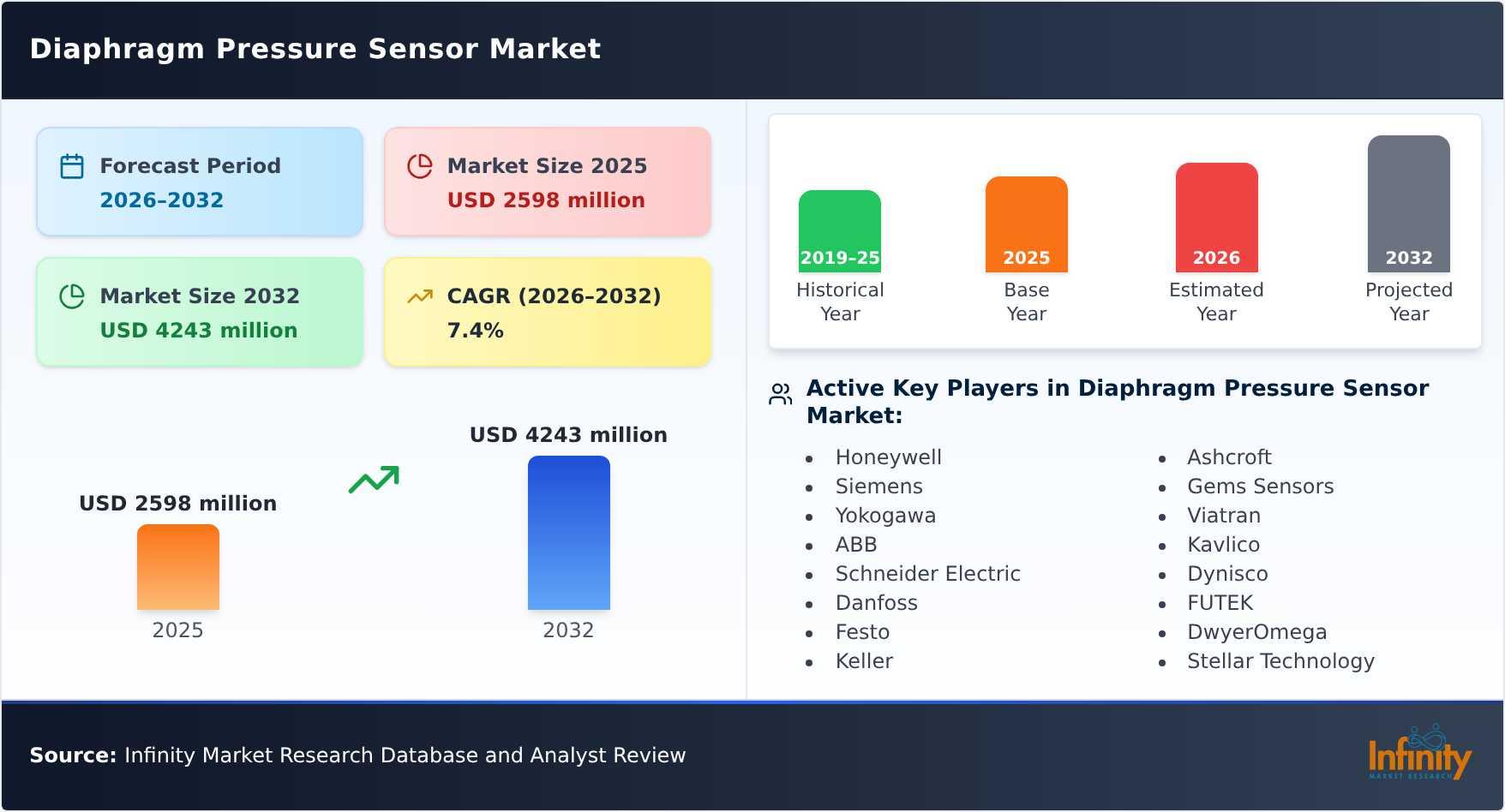This screenshot has height=812, width=1505.
Task: Select Danfoss in the key players list
Action: [x=877, y=603]
